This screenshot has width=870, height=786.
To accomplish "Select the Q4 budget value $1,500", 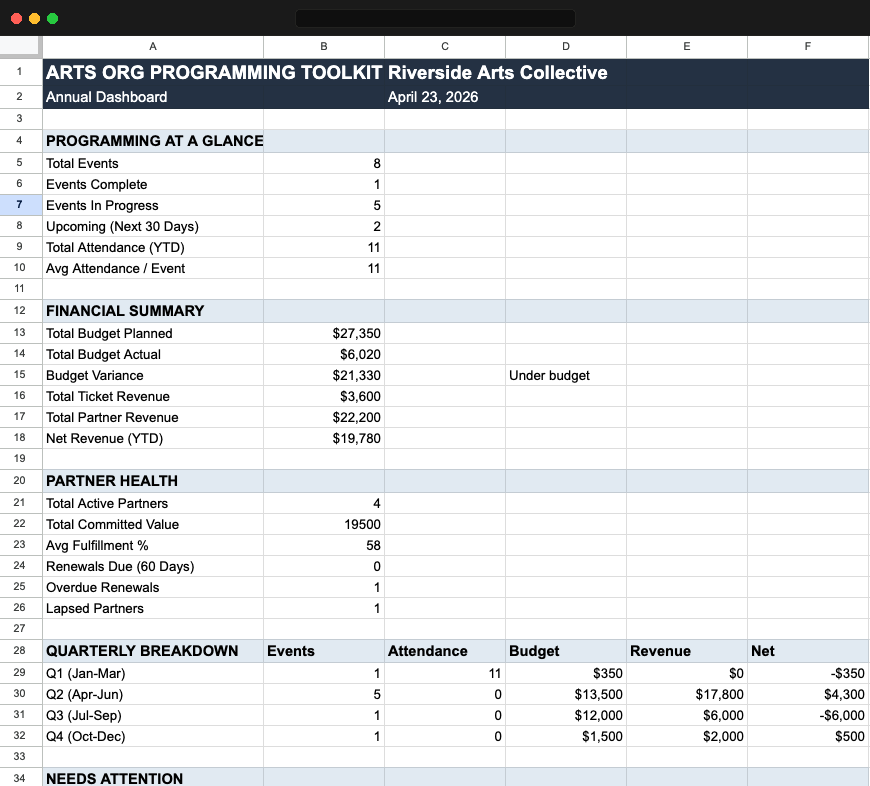I will 566,737.
